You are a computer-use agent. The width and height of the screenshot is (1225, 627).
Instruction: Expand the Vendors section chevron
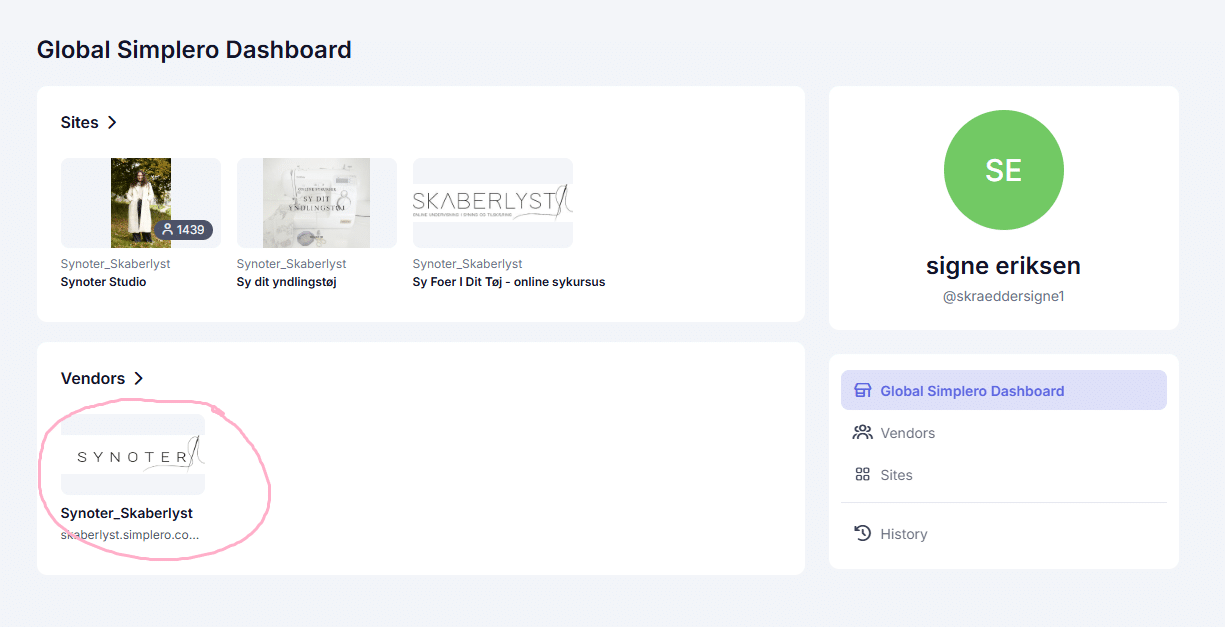point(139,378)
